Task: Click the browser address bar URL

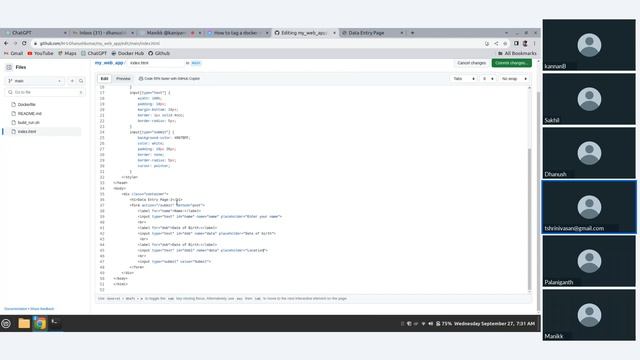Action: click(100, 43)
